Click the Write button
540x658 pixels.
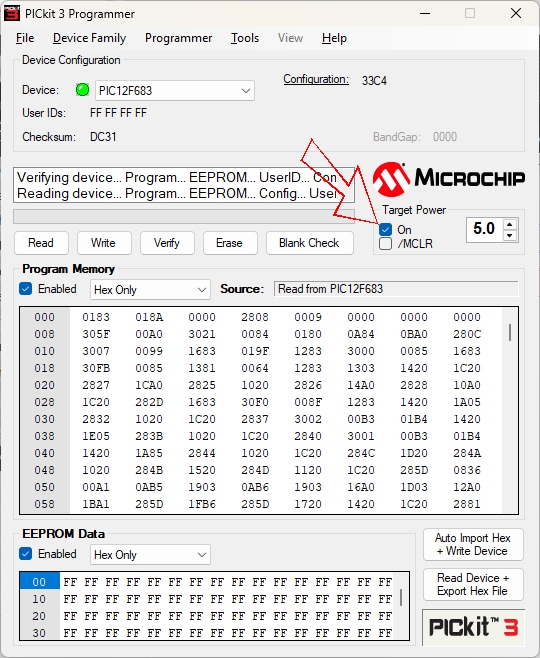pyautogui.click(x=104, y=243)
